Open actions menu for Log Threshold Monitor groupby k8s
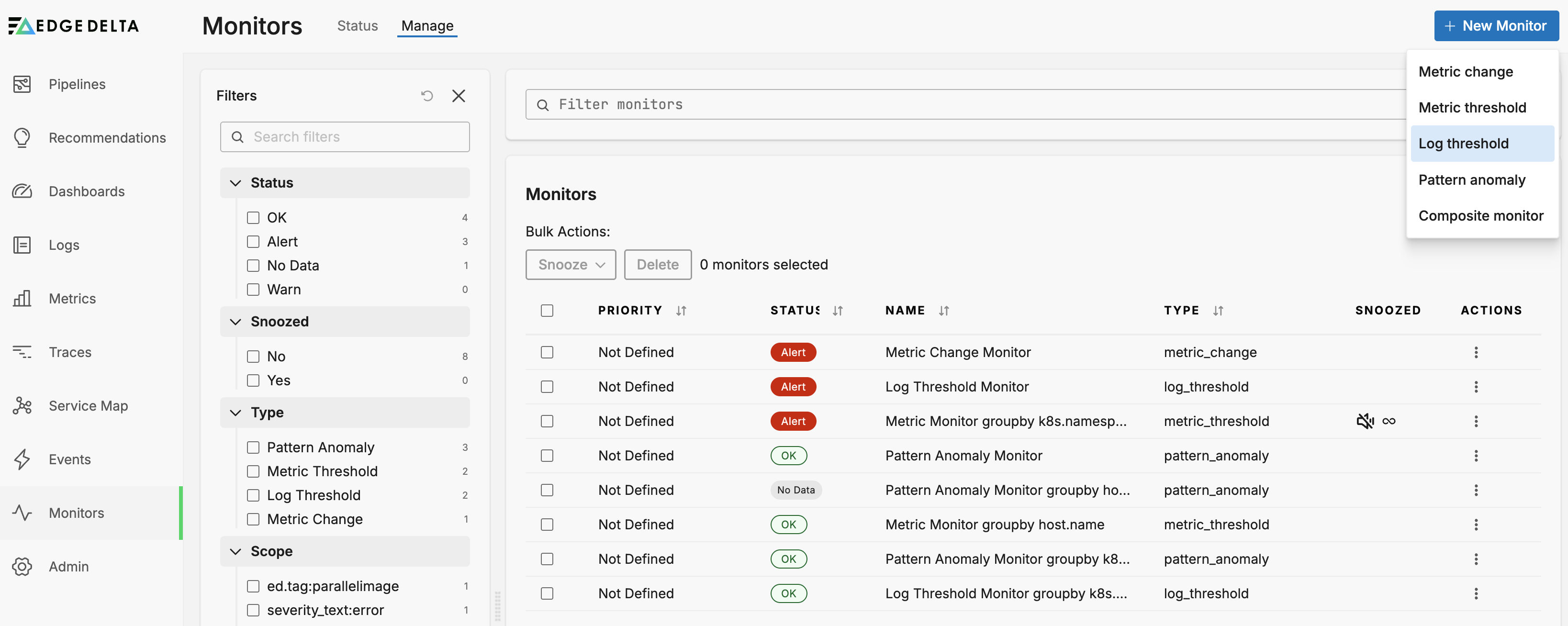1568x626 pixels. 1476,593
